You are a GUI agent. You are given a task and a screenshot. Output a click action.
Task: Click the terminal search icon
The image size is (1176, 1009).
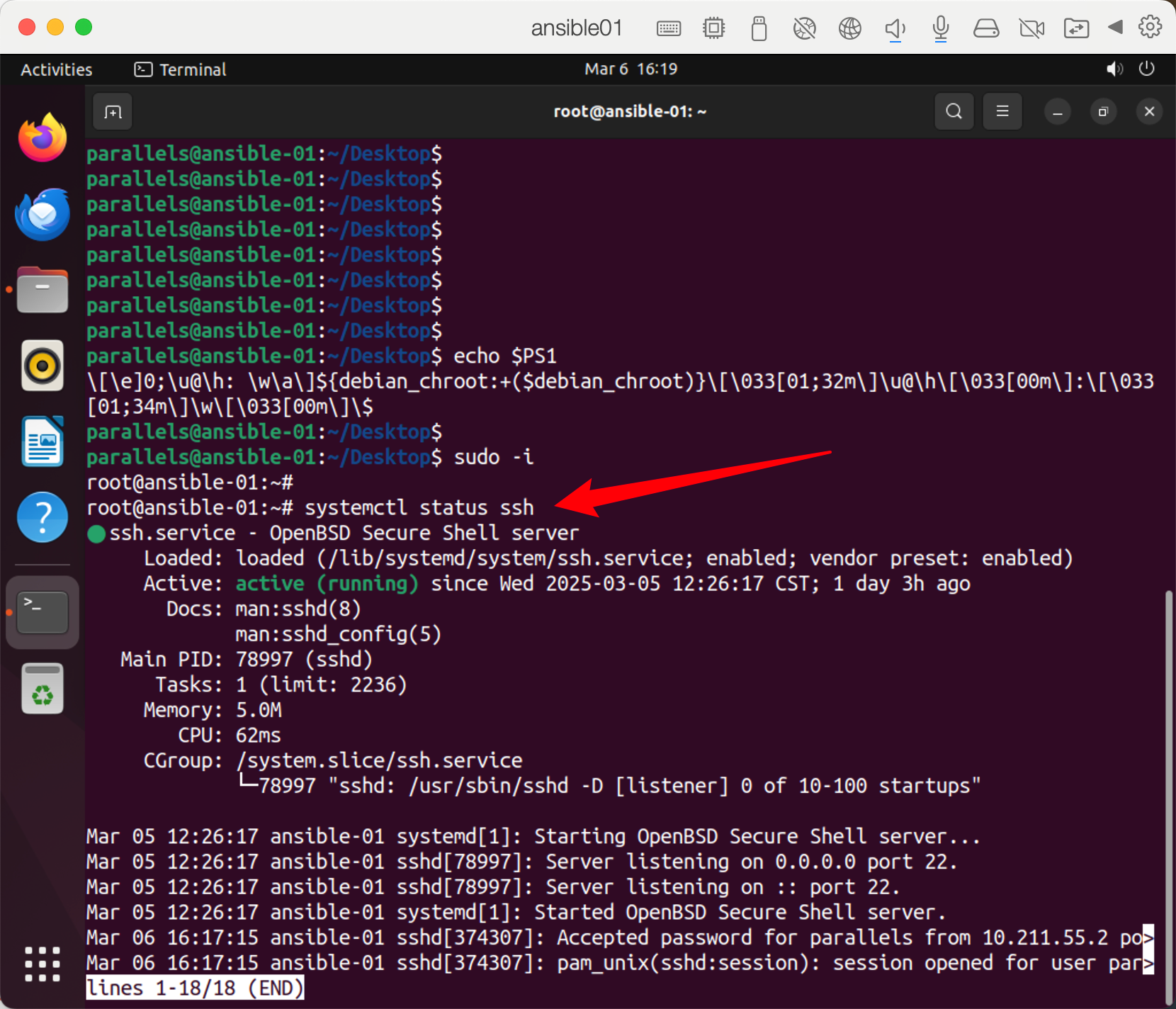954,112
